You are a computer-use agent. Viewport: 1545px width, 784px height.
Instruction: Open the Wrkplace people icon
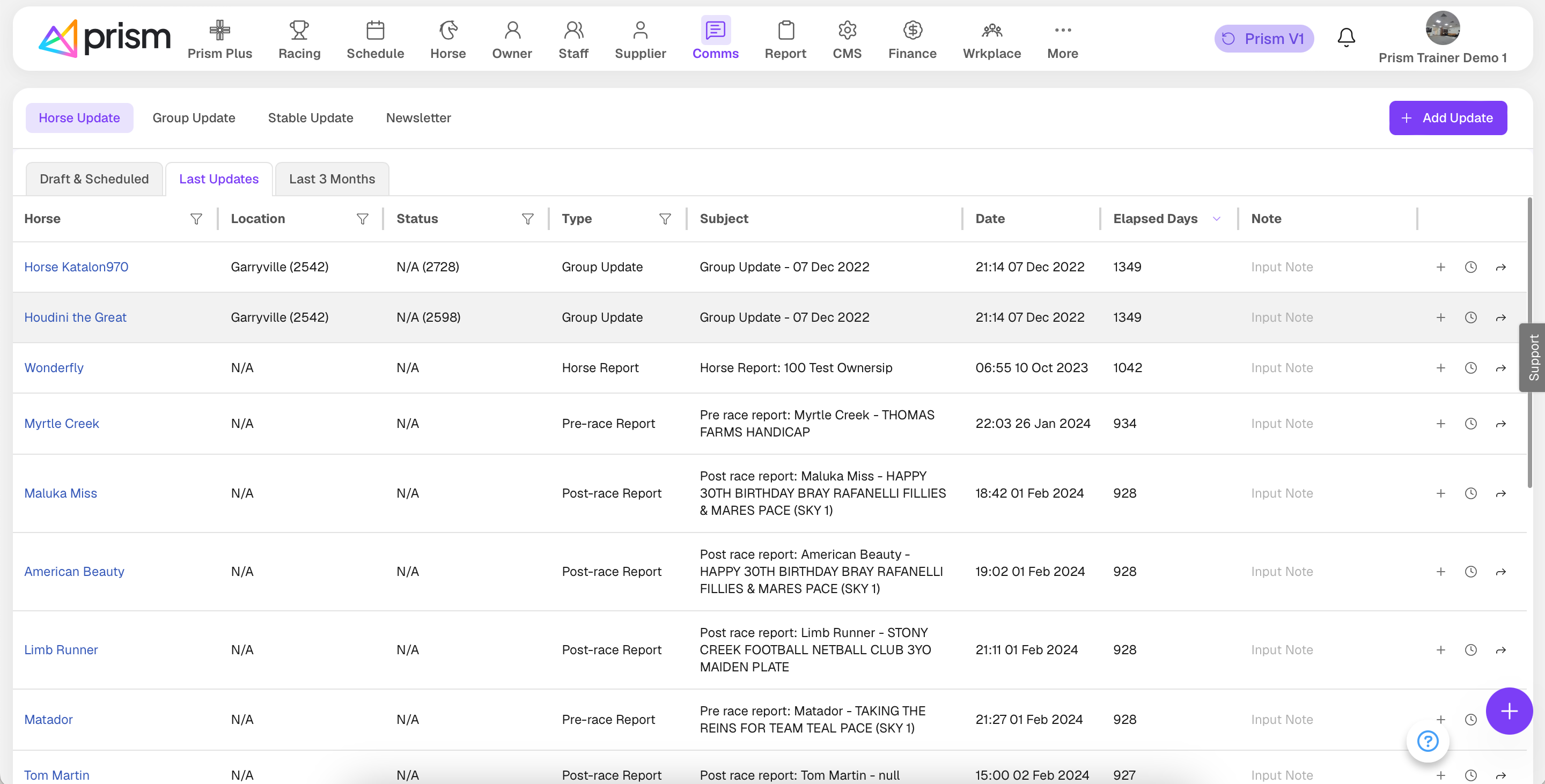pyautogui.click(x=992, y=30)
